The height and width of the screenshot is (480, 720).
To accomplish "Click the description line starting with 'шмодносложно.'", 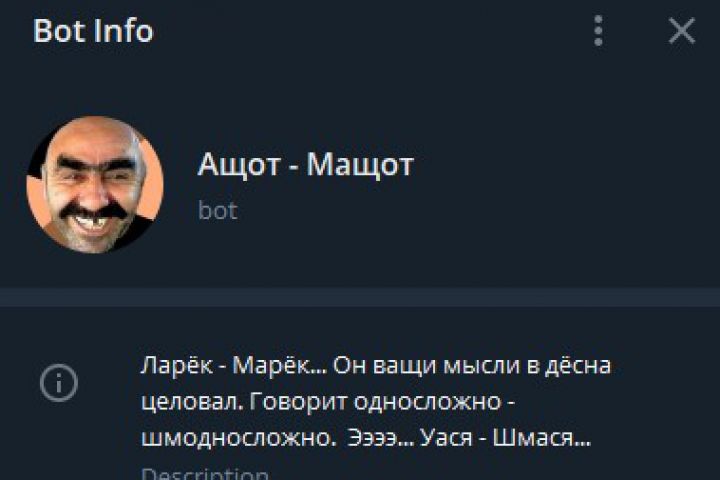I will [x=366, y=438].
